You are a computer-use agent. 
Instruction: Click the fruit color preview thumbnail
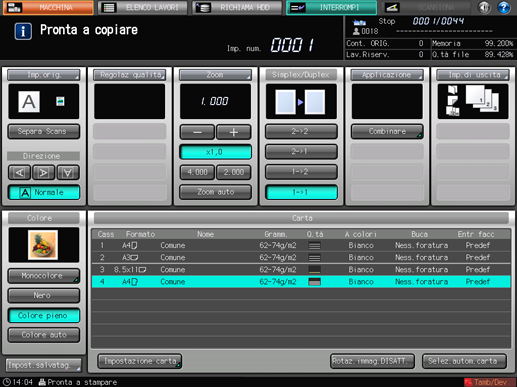pos(44,245)
